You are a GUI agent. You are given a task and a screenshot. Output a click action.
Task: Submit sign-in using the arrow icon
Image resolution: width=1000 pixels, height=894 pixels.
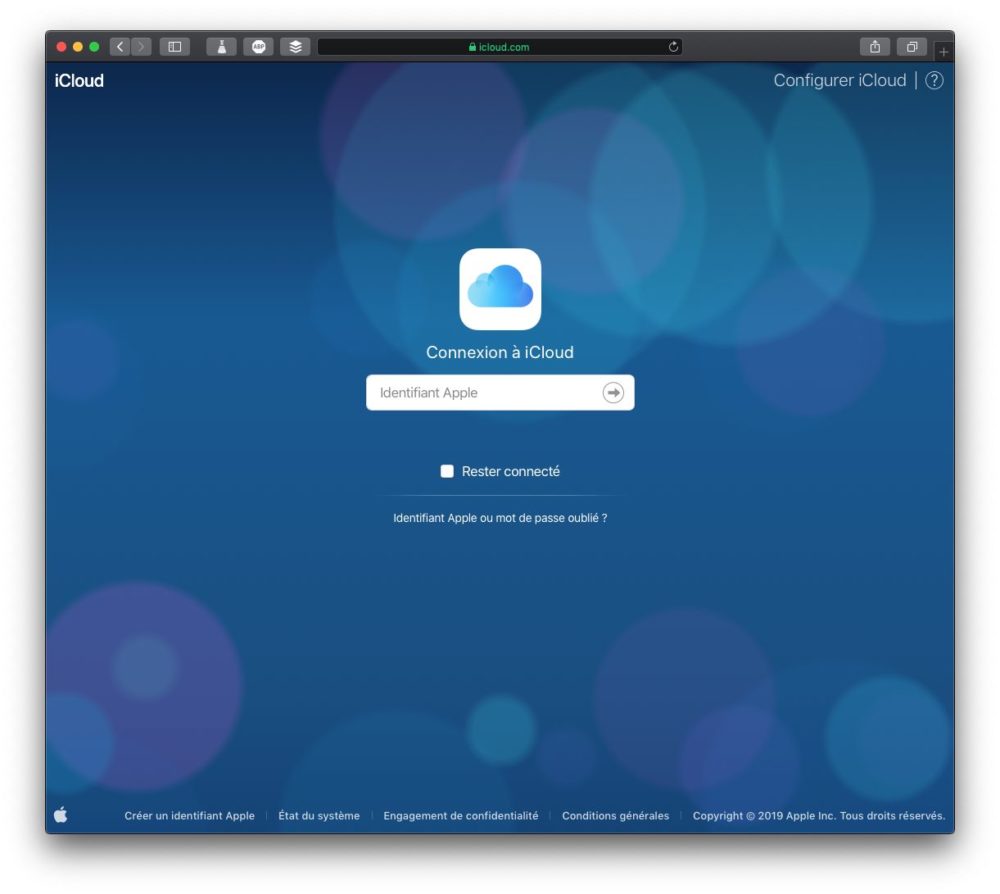[612, 392]
